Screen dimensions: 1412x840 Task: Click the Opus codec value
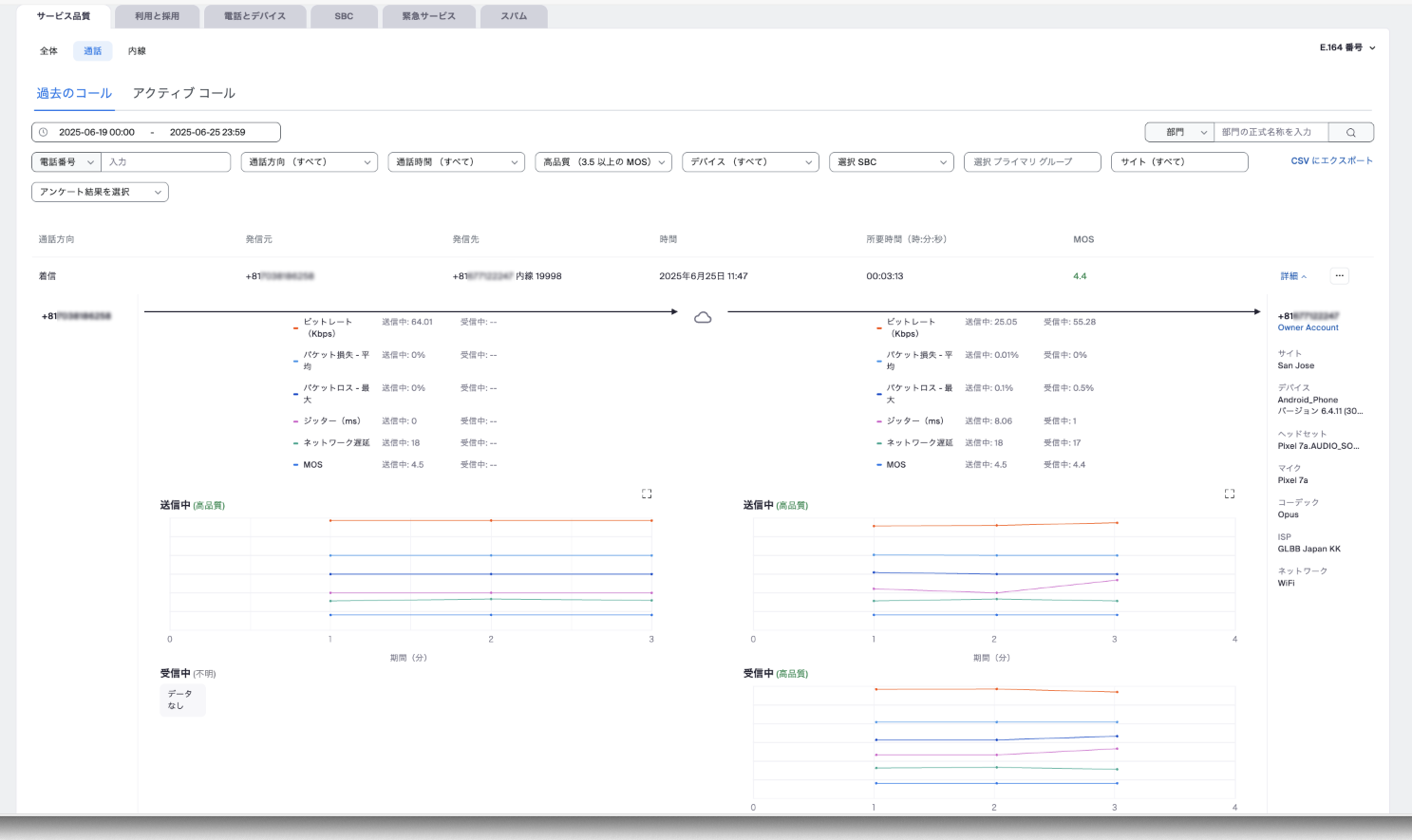tap(1288, 514)
